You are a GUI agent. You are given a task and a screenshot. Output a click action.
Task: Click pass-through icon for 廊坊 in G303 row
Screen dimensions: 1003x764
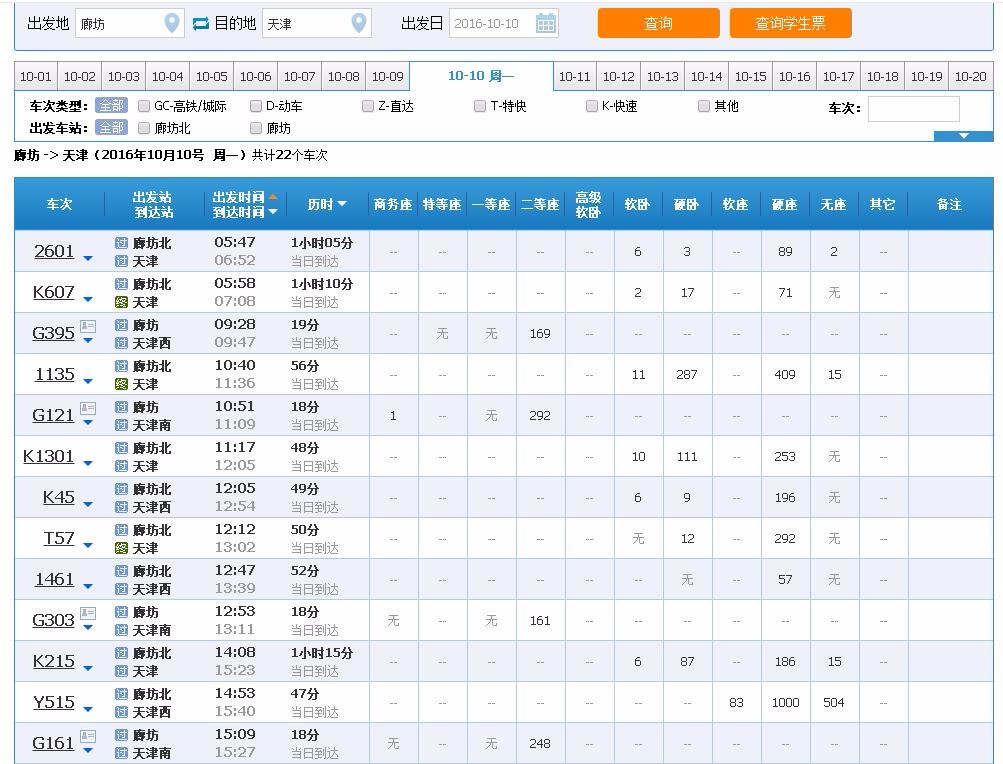point(122,612)
